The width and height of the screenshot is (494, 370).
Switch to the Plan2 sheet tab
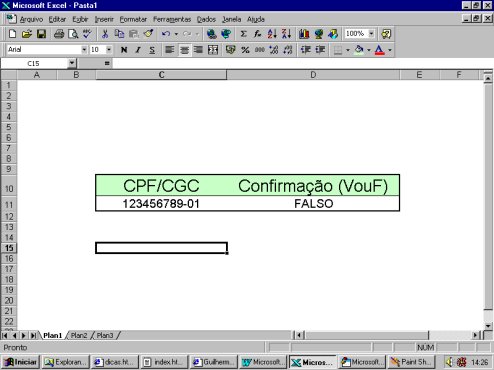point(79,335)
